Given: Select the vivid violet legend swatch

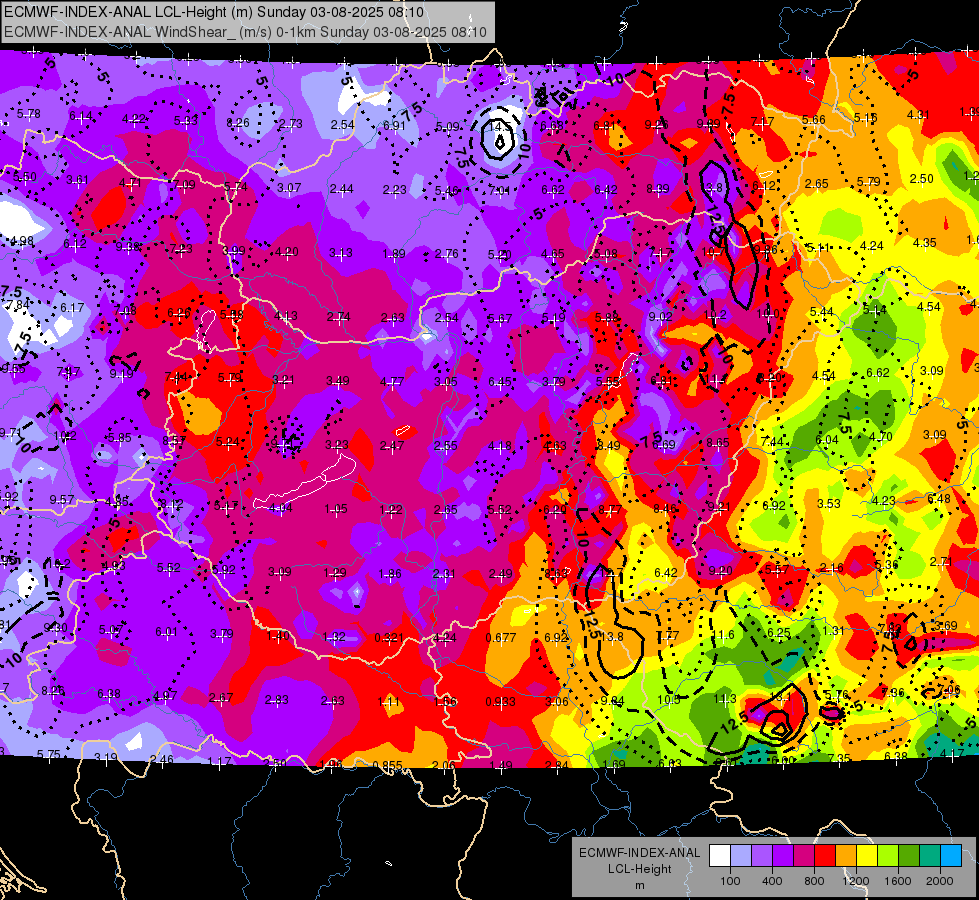Looking at the screenshot, I should (782, 856).
